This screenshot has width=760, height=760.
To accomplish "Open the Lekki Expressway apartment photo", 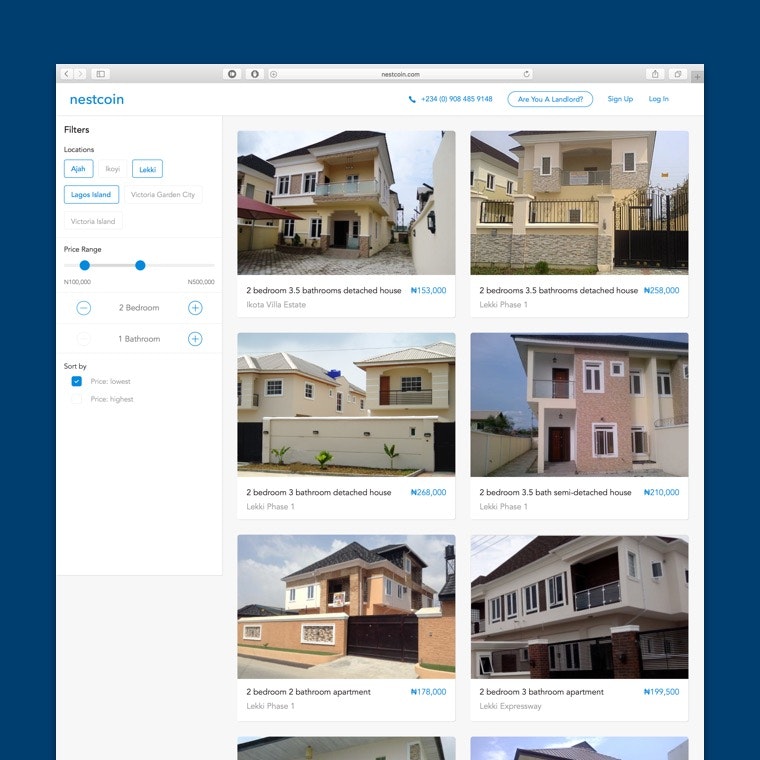I will point(579,607).
